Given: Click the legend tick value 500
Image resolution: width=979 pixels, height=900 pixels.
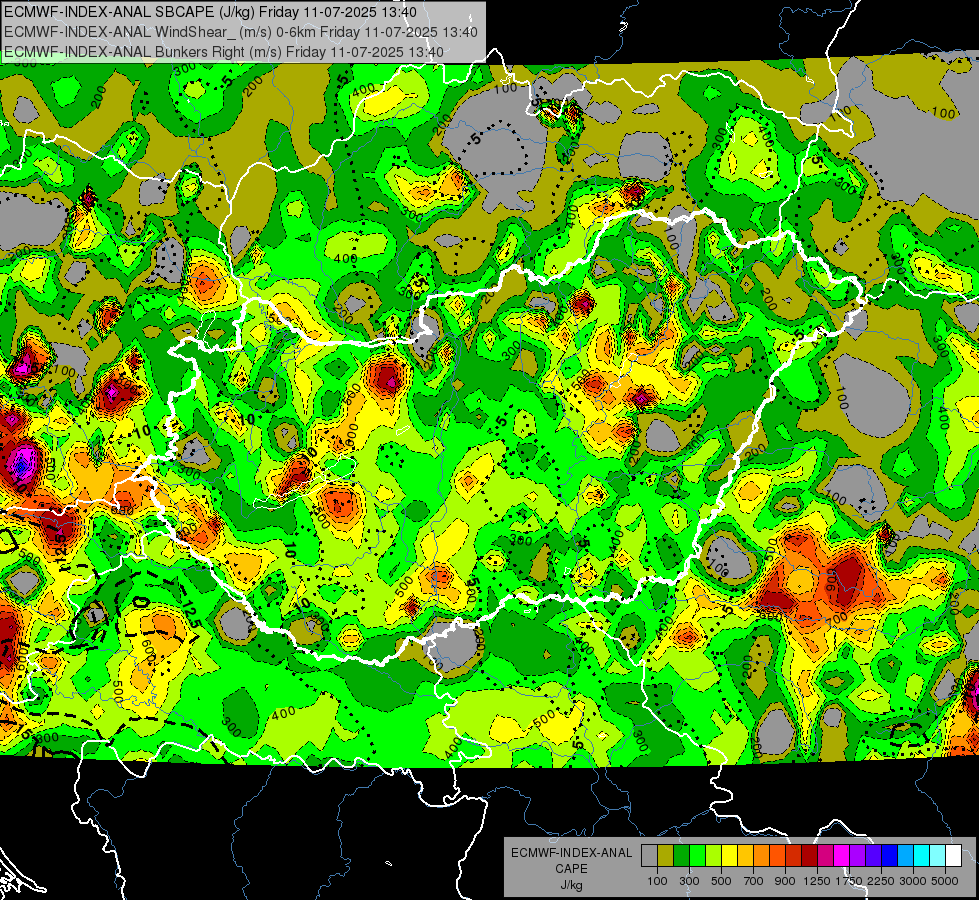Looking at the screenshot, I should click(x=721, y=881).
